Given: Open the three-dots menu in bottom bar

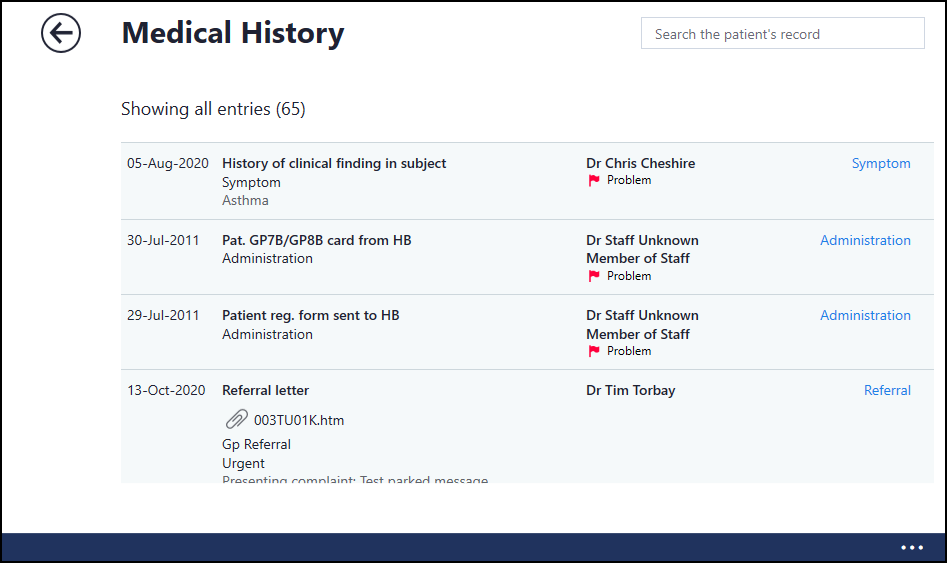Looking at the screenshot, I should pyautogui.click(x=911, y=547).
